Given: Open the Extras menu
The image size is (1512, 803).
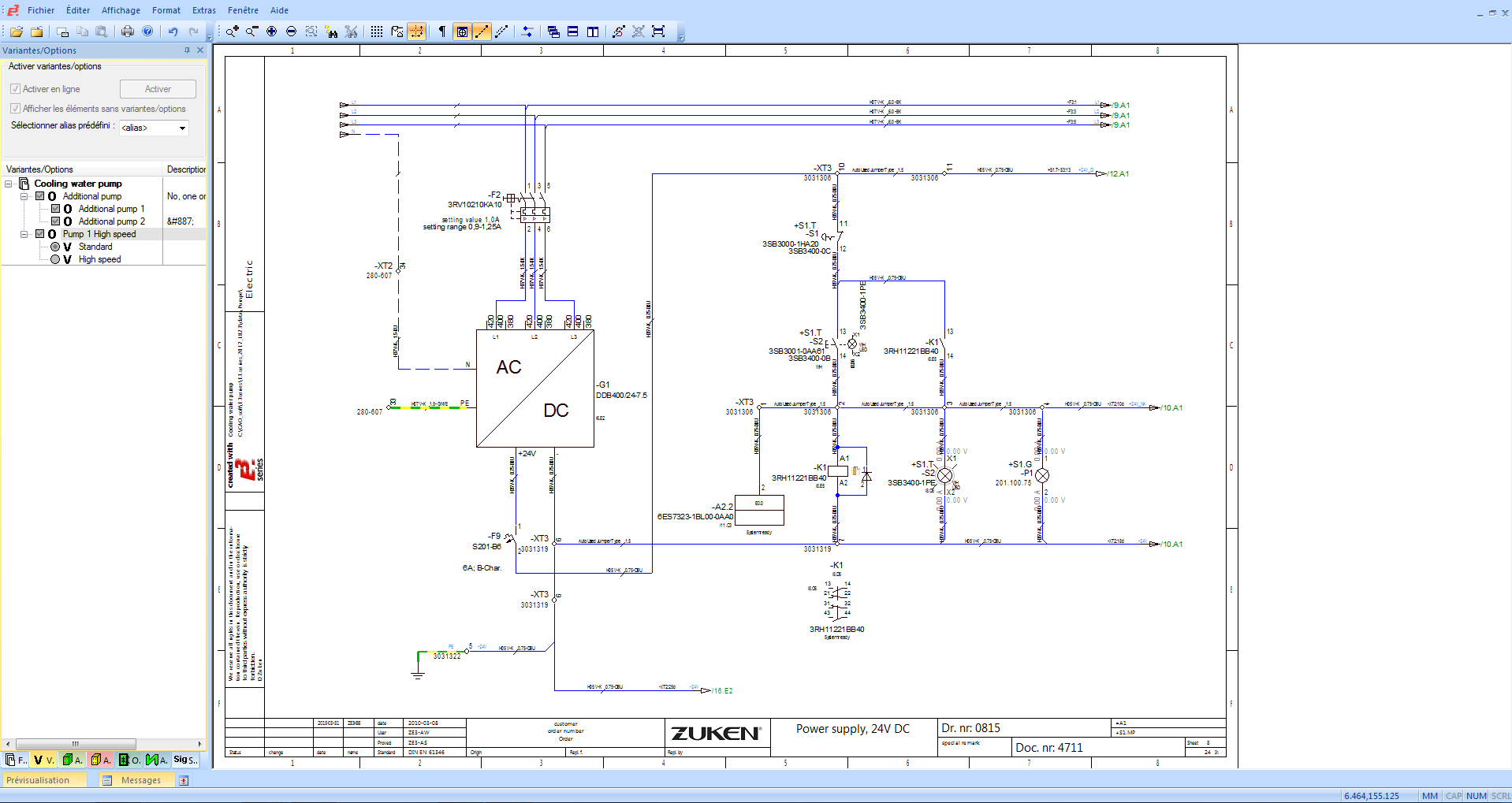Looking at the screenshot, I should [204, 10].
